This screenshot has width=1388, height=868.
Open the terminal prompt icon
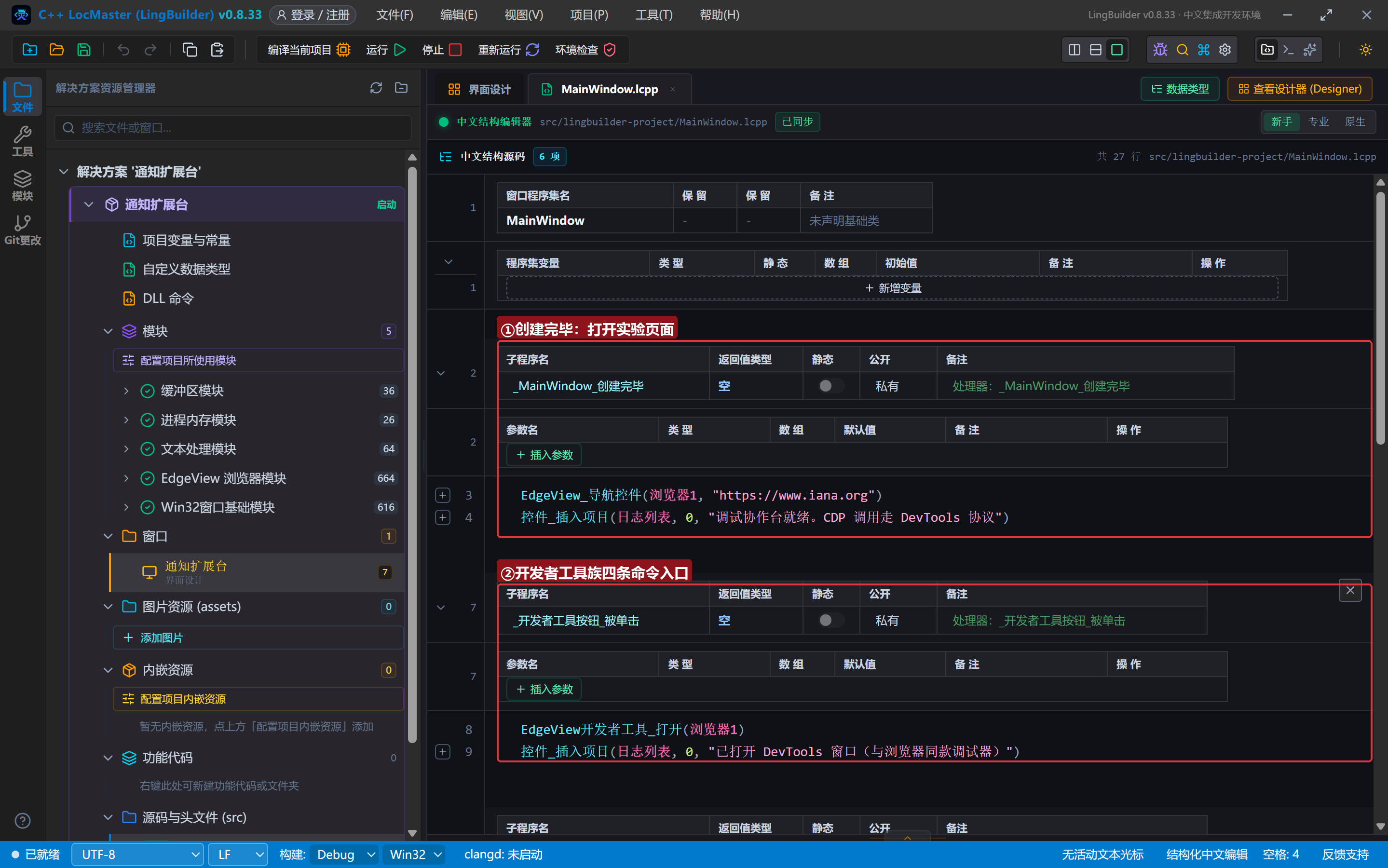click(1288, 50)
